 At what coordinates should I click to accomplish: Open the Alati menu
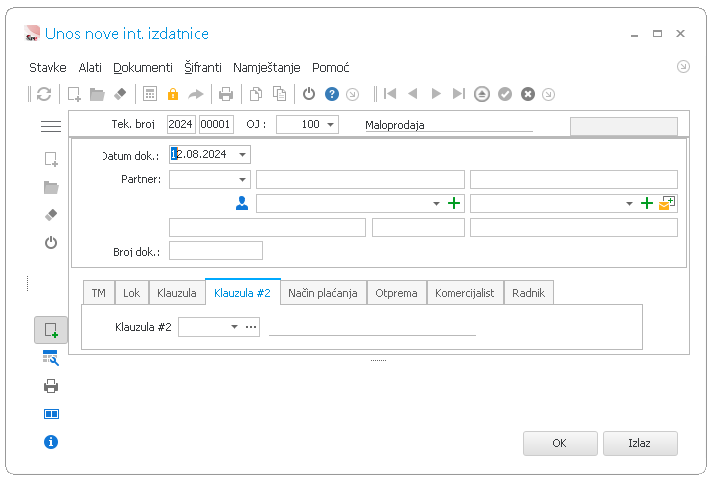tap(90, 68)
